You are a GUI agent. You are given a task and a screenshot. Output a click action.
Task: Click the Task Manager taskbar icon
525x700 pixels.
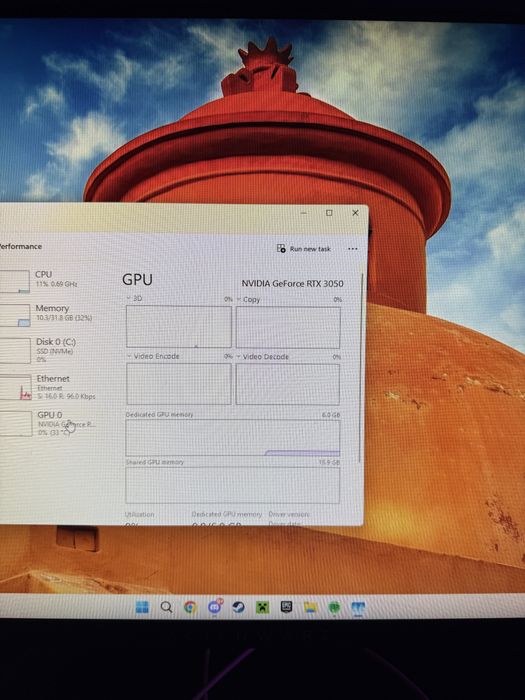coord(358,608)
